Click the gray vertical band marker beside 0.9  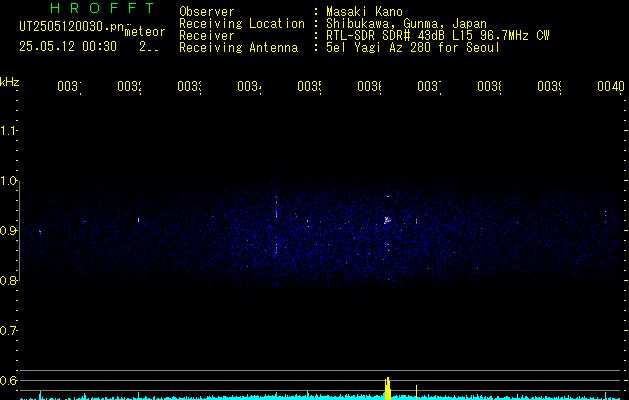(19, 231)
